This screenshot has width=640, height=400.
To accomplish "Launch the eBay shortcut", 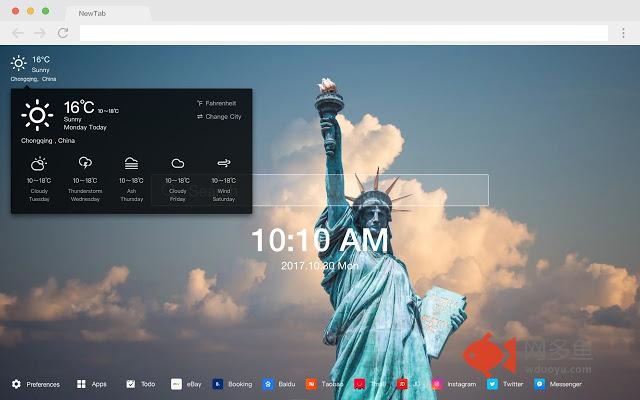I will (177, 384).
